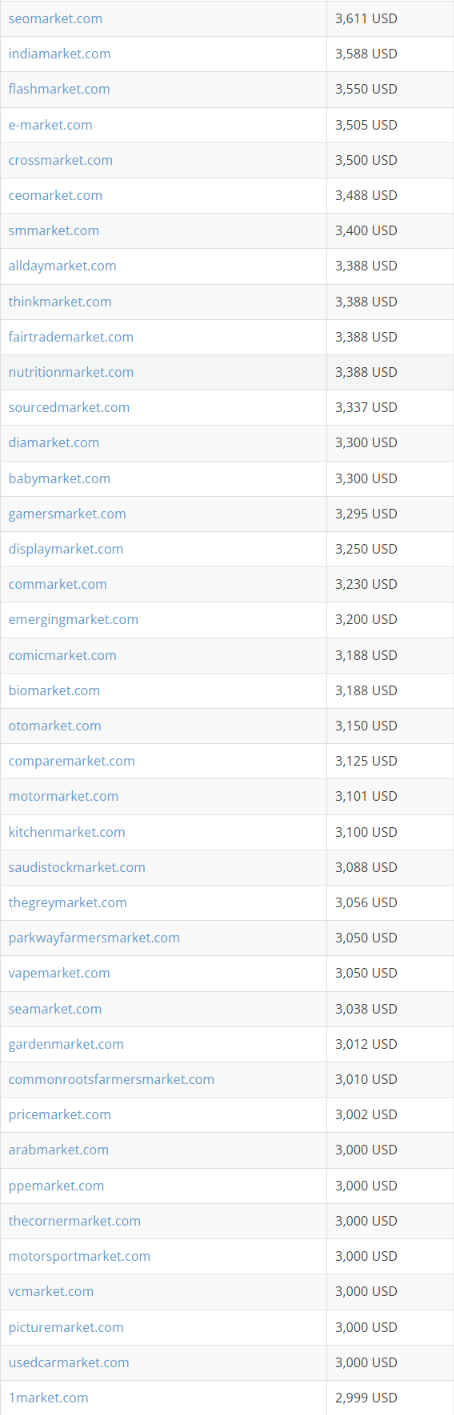Screen dimensions: 454x1415
Task: Open the saudistockmarket.com link
Action: (x=77, y=867)
